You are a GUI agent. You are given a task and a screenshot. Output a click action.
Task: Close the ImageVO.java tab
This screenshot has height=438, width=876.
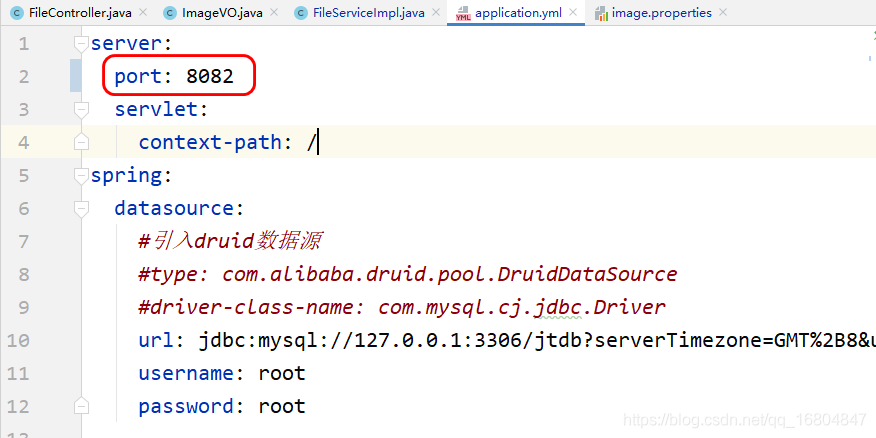point(274,12)
